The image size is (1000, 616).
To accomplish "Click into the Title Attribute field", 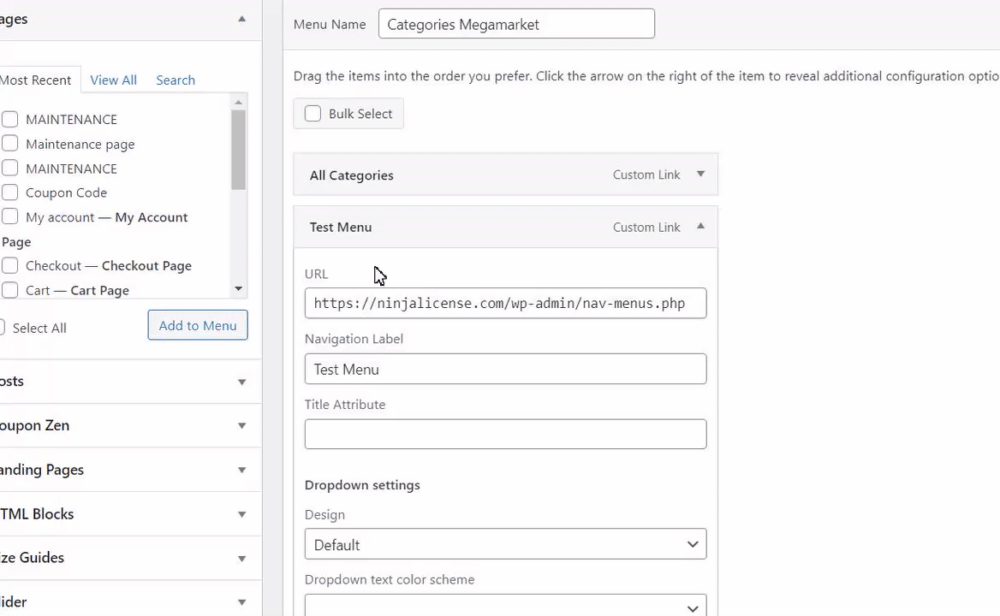I will pyautogui.click(x=505, y=434).
